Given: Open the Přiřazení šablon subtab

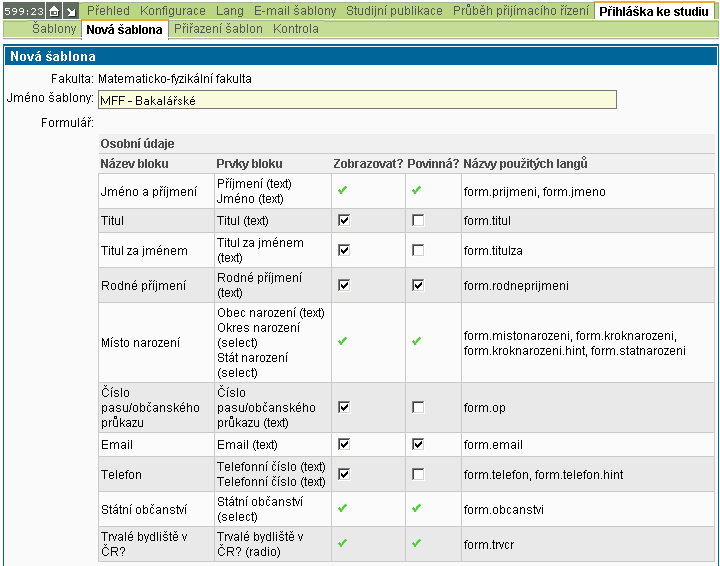Looking at the screenshot, I should (218, 29).
